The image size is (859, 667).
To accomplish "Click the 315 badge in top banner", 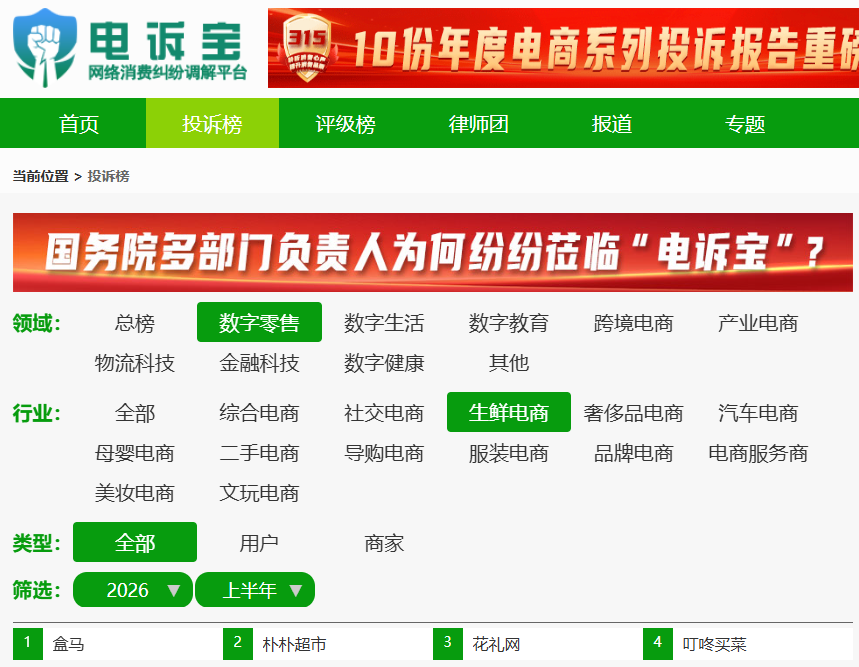I will tap(307, 48).
